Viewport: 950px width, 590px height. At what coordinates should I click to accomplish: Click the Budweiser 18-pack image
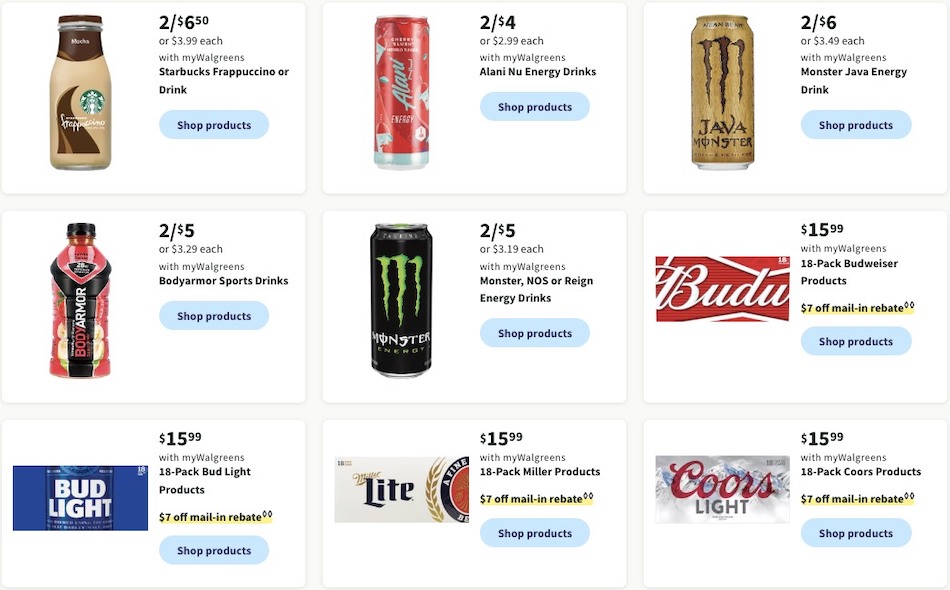[x=722, y=287]
